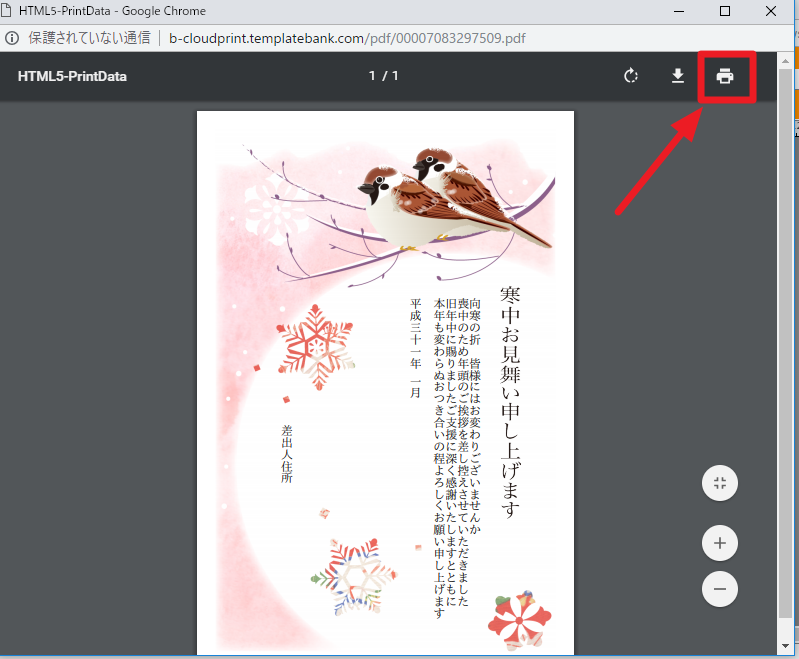Click the 保護されていない通信 security label
Screen dimensions: 799x659
[89, 38]
